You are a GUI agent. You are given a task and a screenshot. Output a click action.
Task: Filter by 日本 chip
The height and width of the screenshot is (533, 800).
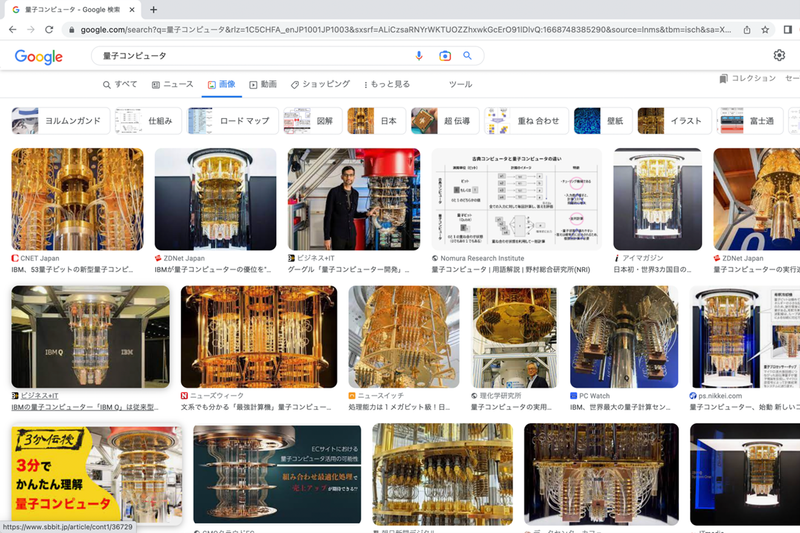tap(377, 121)
